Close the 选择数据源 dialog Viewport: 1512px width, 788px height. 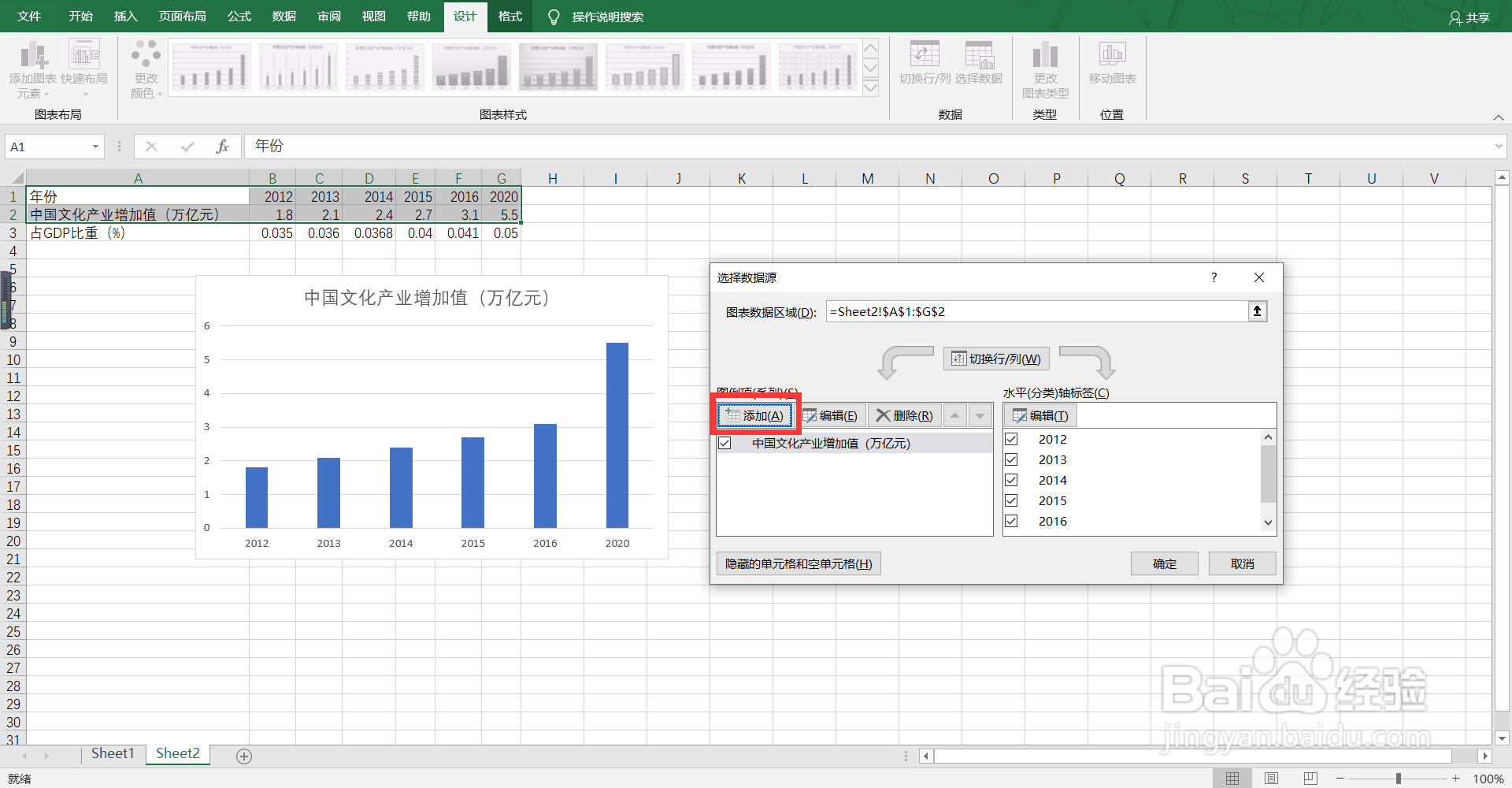point(1259,277)
